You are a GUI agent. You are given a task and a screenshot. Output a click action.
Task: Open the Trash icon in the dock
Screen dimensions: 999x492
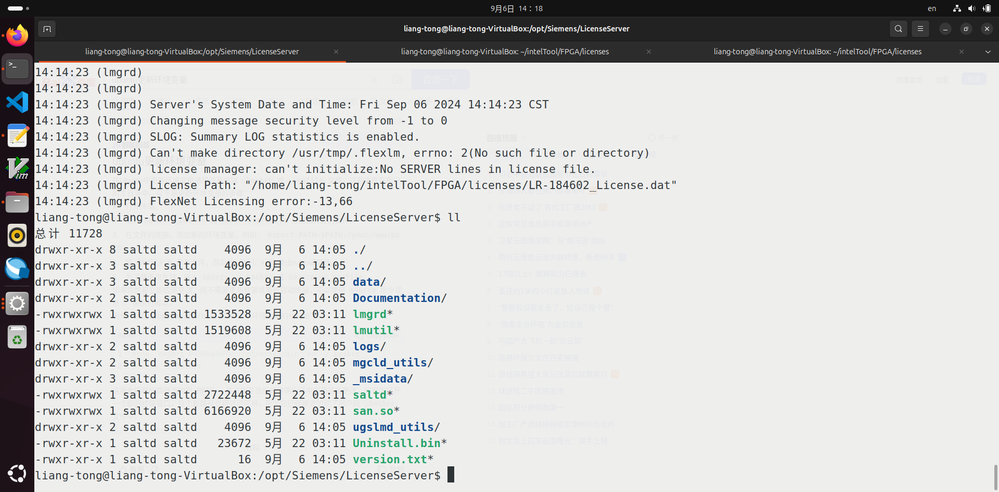17,337
